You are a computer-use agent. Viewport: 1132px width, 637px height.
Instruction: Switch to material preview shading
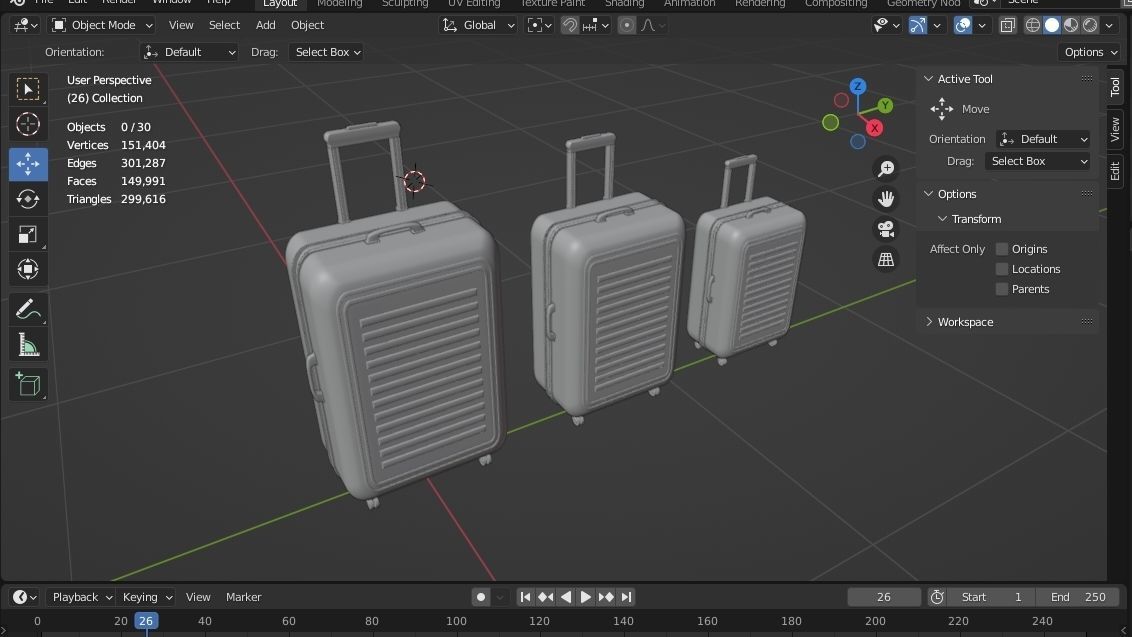click(1071, 25)
